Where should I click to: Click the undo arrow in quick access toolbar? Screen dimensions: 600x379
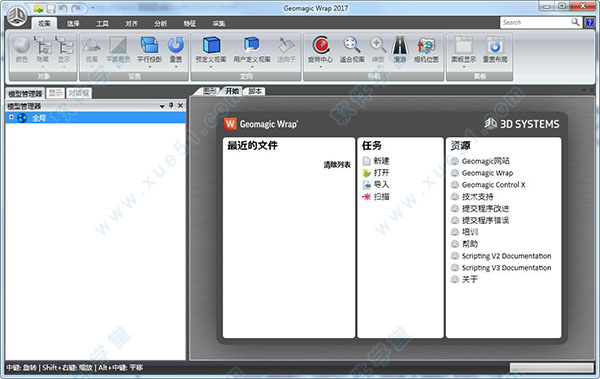[63, 8]
